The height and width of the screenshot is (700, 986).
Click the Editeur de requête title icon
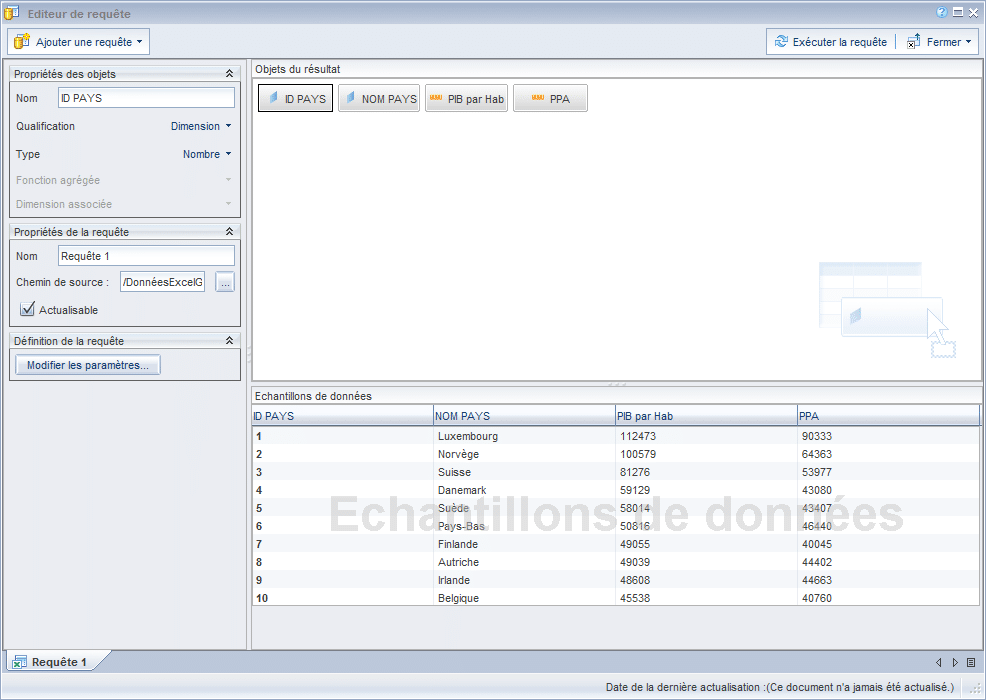12,13
